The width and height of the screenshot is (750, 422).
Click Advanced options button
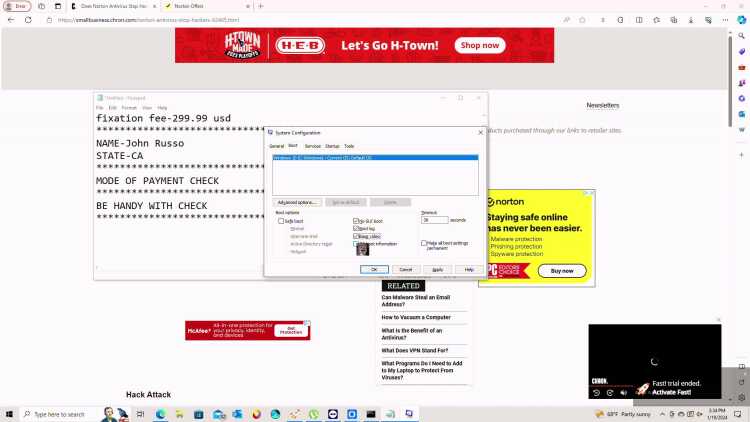pos(297,202)
